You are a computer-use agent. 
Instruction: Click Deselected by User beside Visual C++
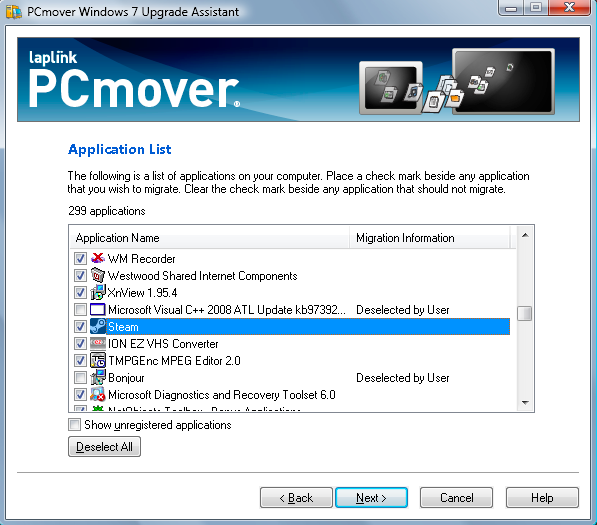click(402, 310)
